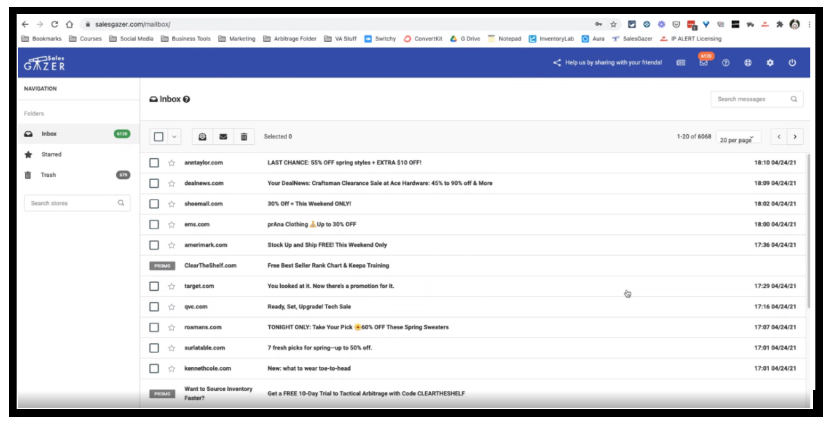Star the amerimark.com message
Image resolution: width=830 pixels, height=428 pixels.
coord(172,245)
